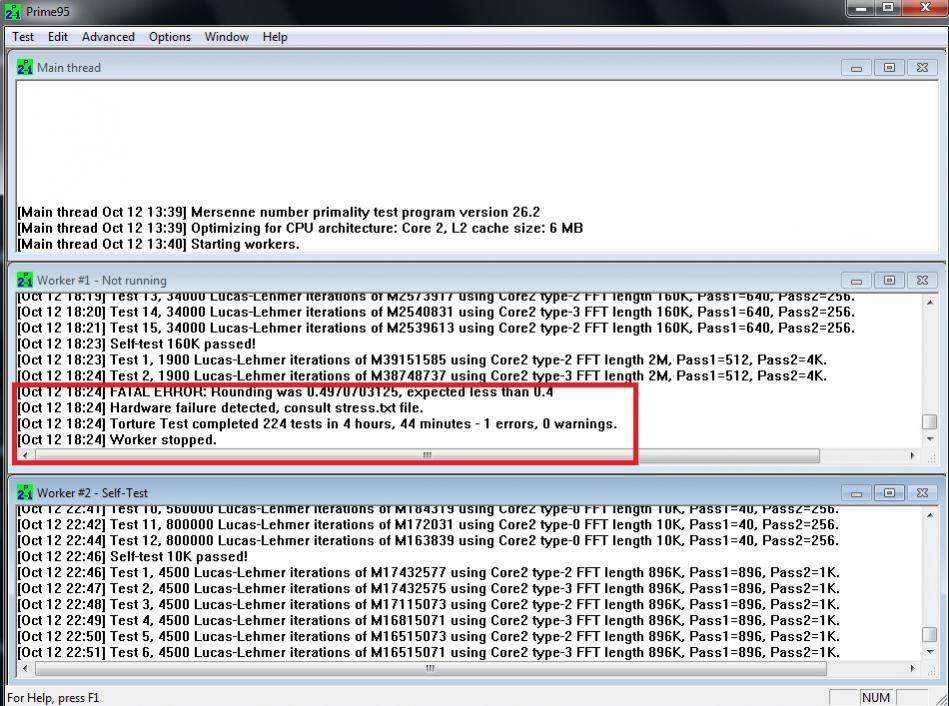Open the Window menu

coord(226,37)
